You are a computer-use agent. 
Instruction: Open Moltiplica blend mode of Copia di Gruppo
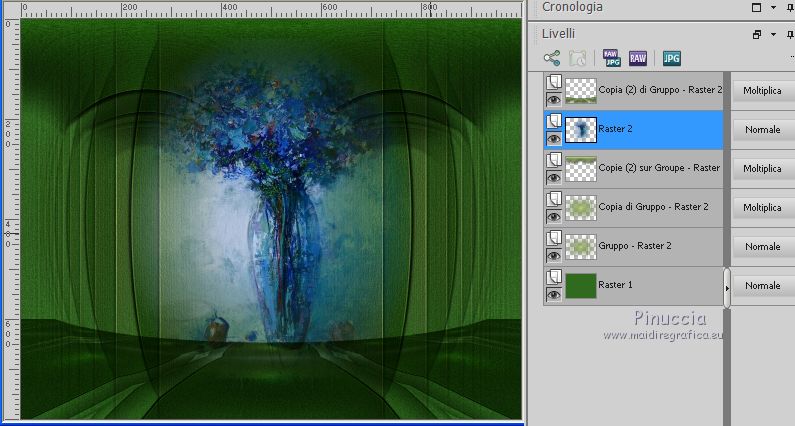click(763, 208)
